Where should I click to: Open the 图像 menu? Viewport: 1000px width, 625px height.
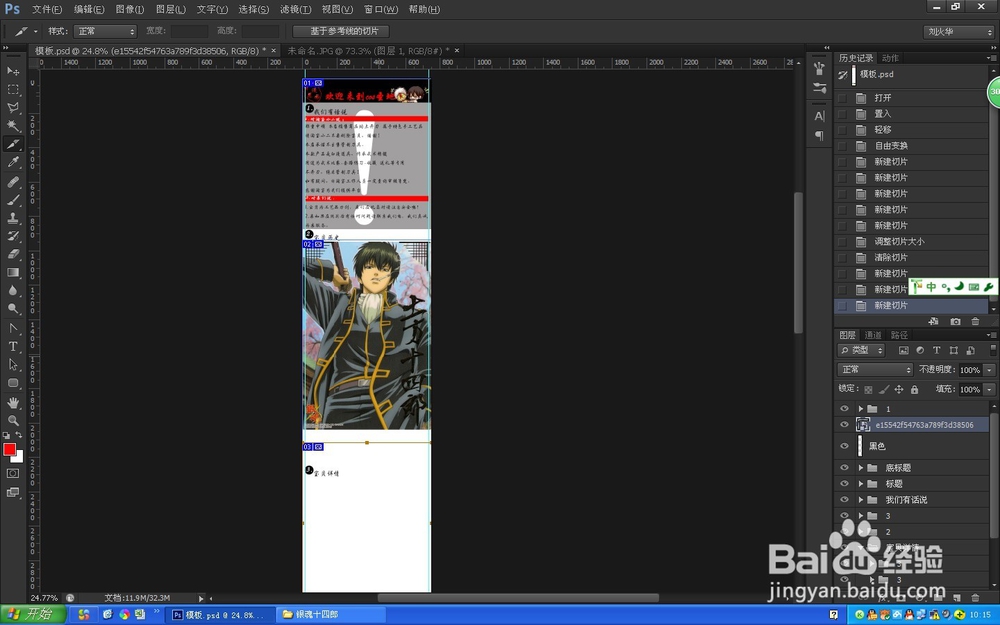(130, 9)
